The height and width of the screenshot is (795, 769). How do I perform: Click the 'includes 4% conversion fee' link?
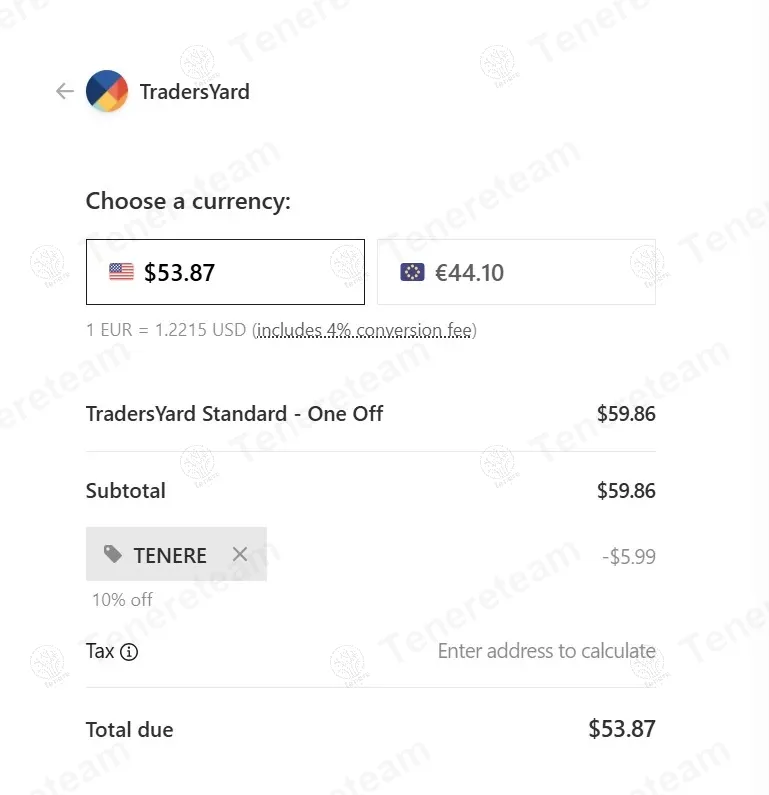(x=365, y=330)
